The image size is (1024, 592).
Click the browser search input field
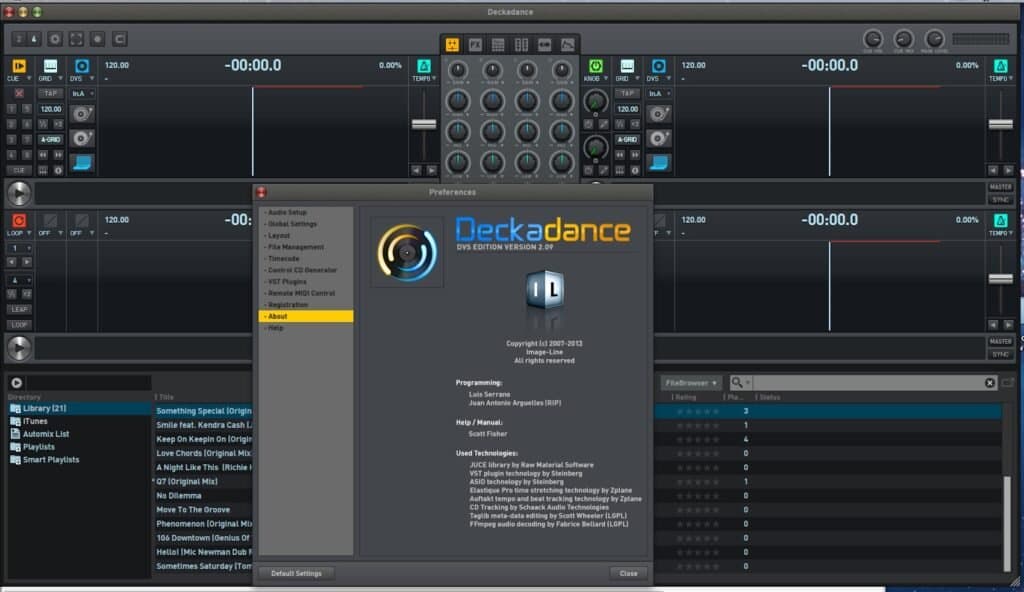[867, 383]
